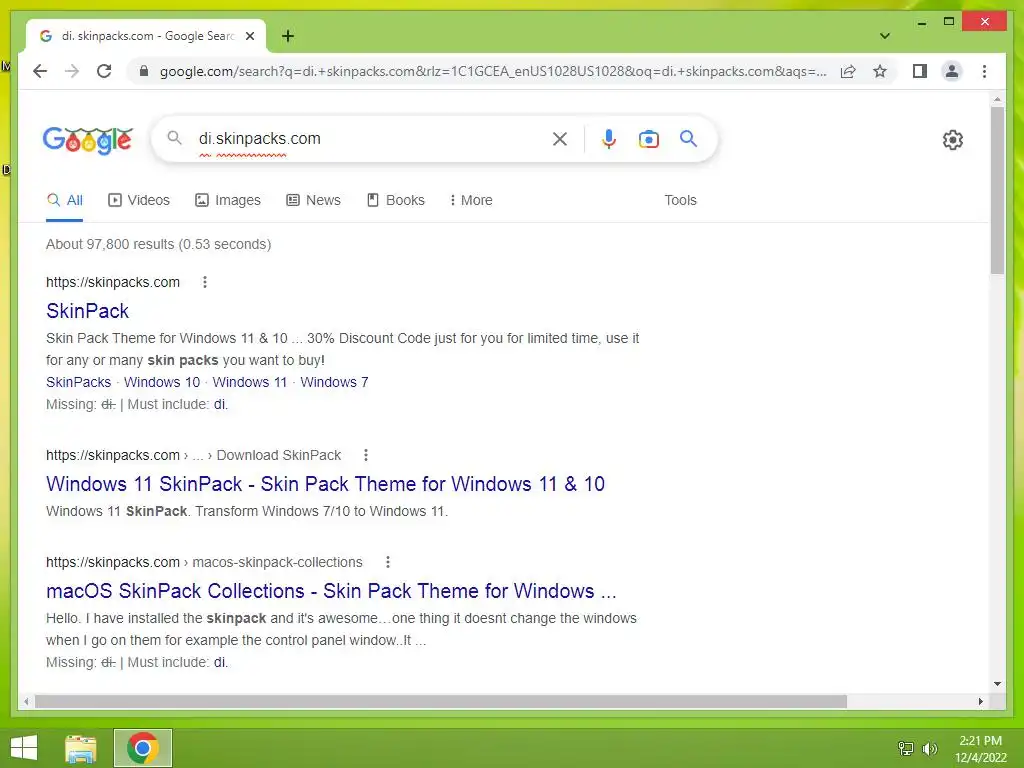Click the vertical scrollbar thumb
This screenshot has width=1024, height=768.
(997, 191)
